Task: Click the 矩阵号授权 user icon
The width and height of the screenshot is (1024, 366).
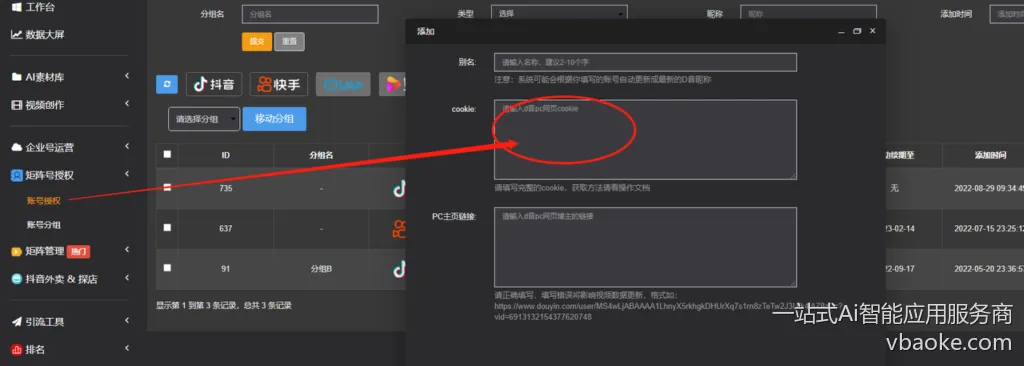Action: point(17,175)
